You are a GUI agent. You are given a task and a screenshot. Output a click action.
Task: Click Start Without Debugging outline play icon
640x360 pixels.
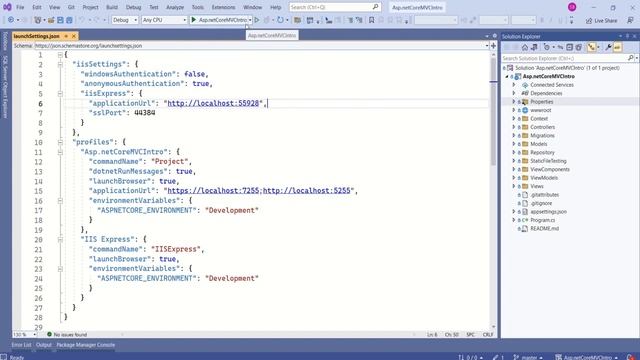257,20
